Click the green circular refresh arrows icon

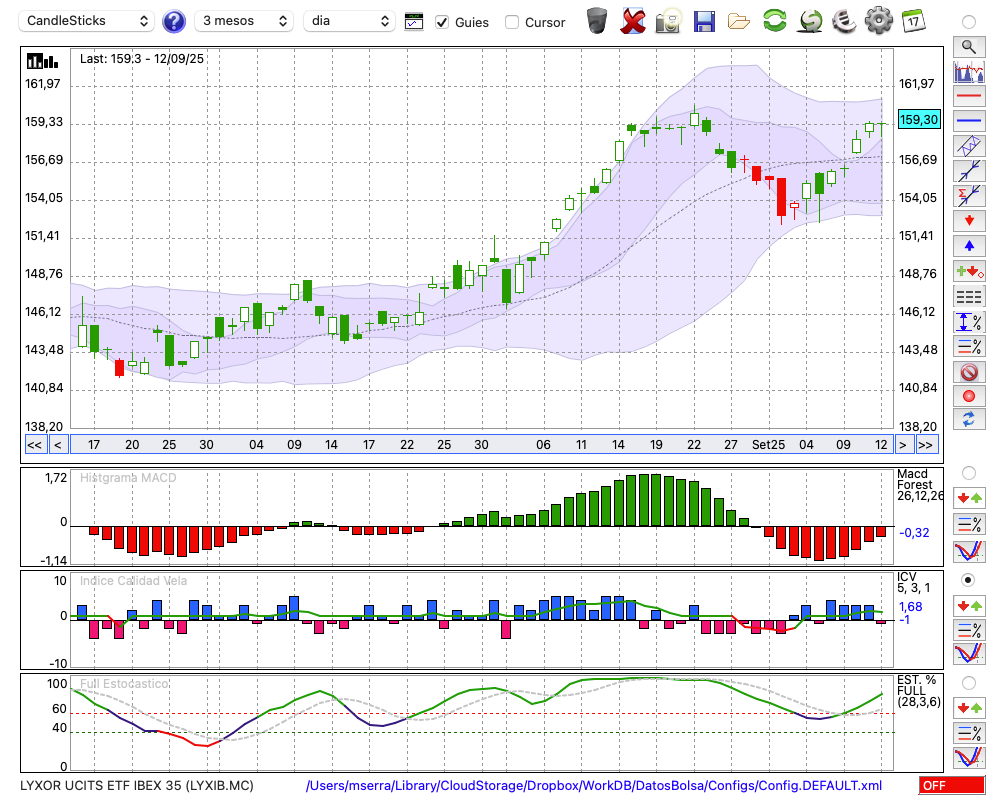(775, 20)
